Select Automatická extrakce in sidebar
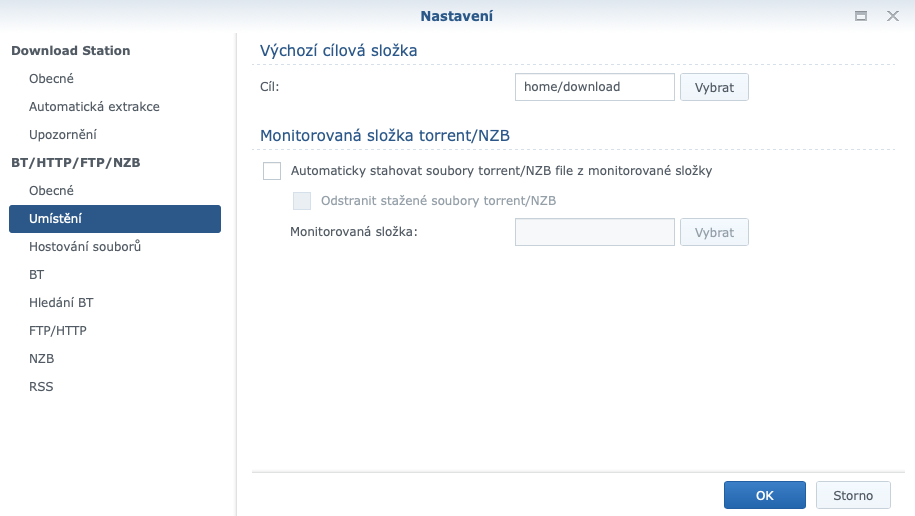The image size is (915, 516). (94, 107)
